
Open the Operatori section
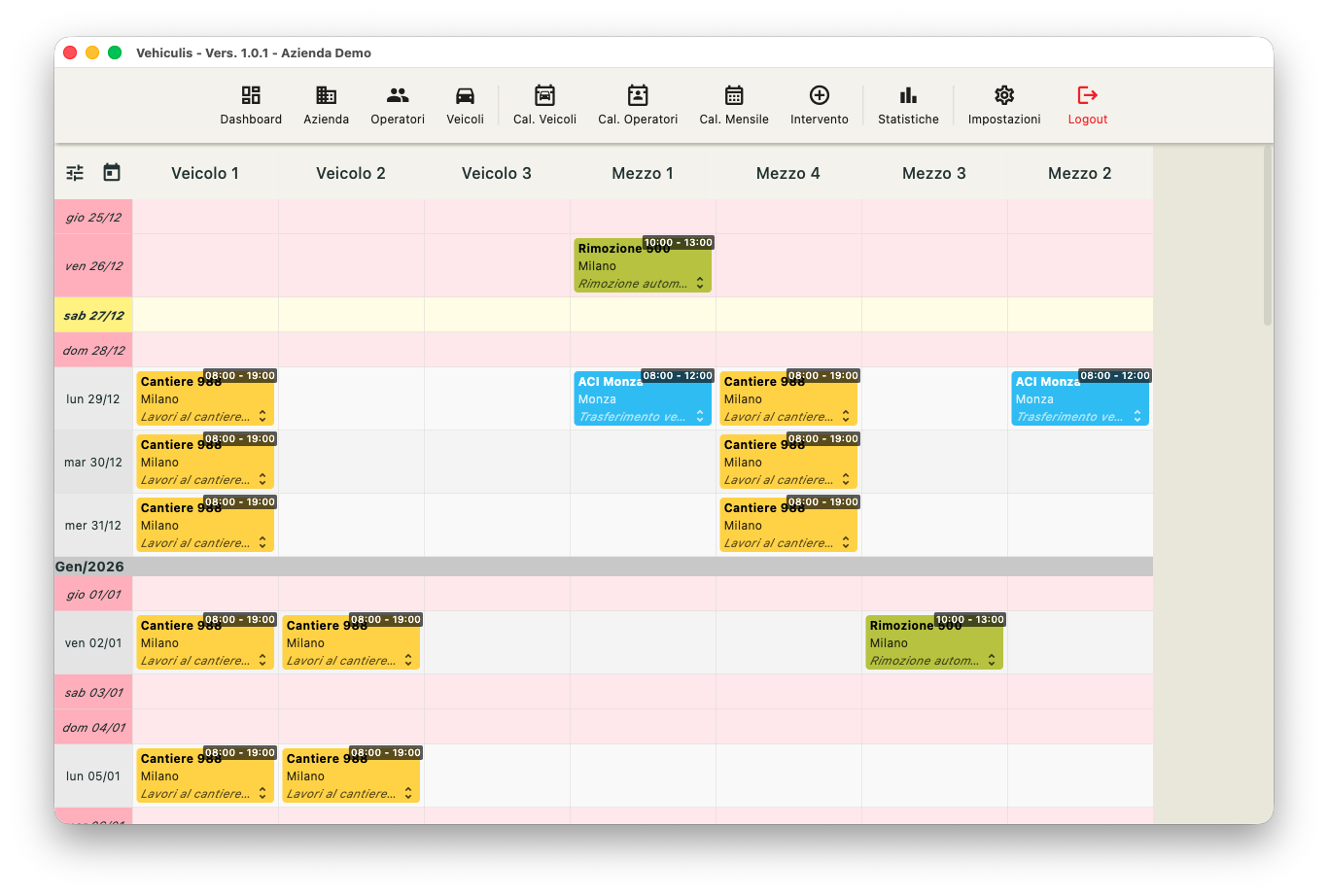click(397, 105)
